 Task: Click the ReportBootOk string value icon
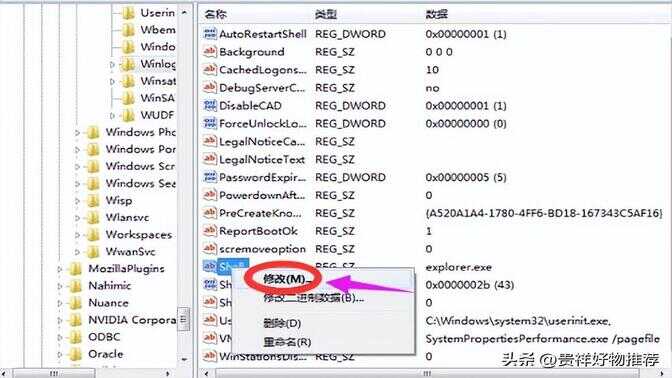click(x=210, y=231)
